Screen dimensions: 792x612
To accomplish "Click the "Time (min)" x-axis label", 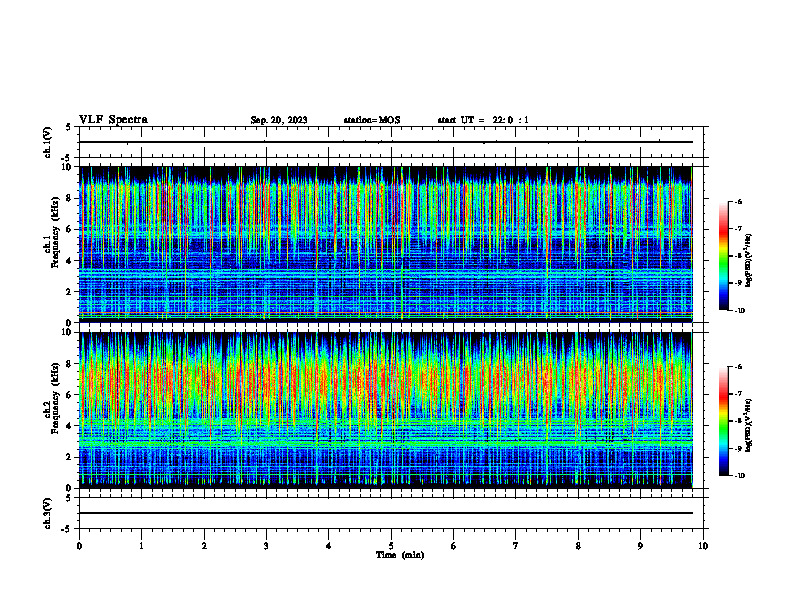I will (x=400, y=555).
